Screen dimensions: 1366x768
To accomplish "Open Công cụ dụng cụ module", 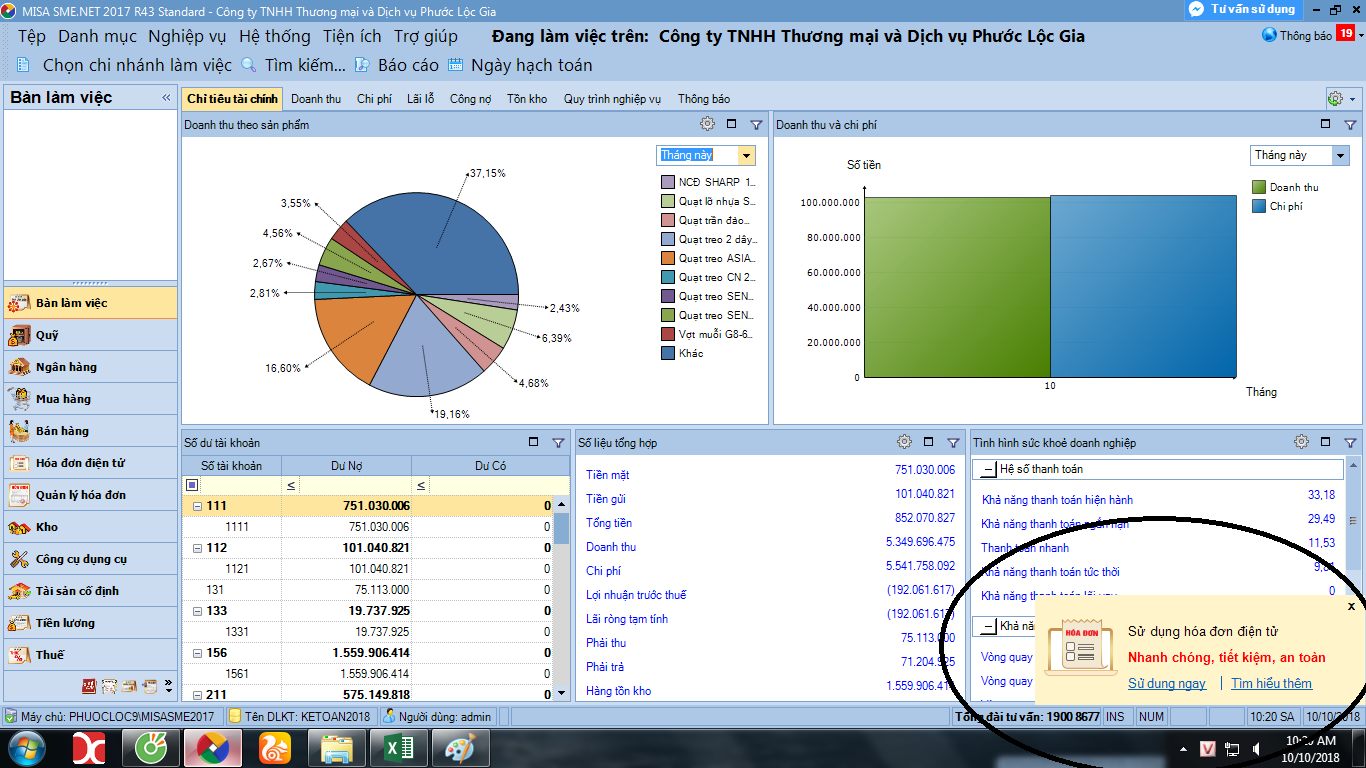I will pyautogui.click(x=90, y=559).
